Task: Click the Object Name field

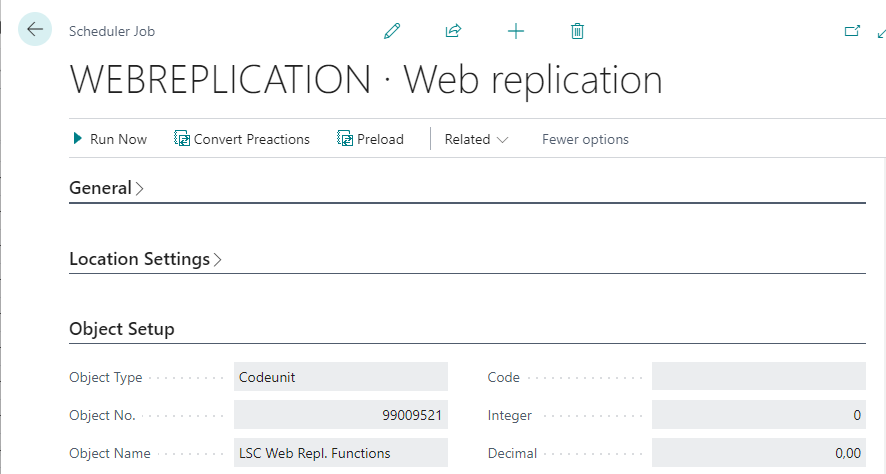Action: click(x=340, y=453)
